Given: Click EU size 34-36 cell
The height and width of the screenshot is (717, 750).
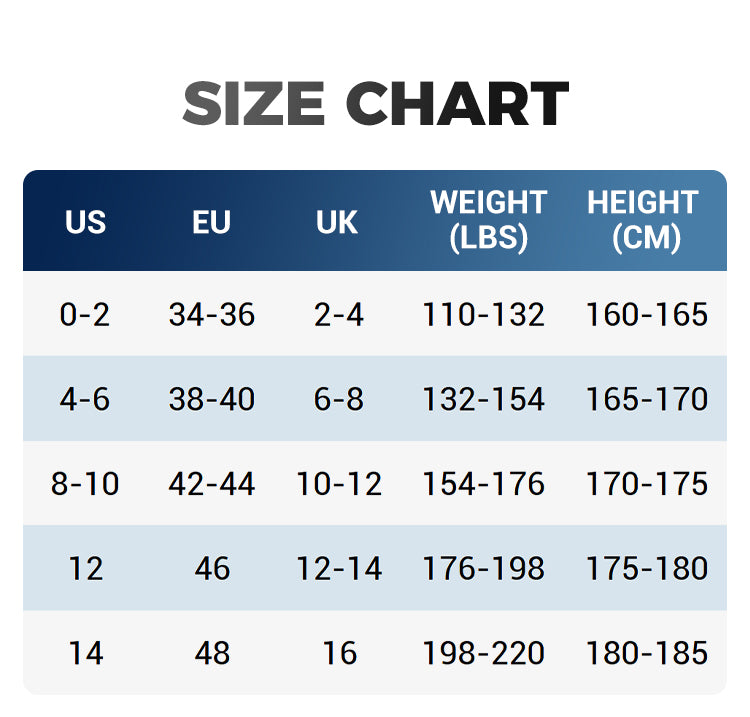Looking at the screenshot, I should pos(211,314).
